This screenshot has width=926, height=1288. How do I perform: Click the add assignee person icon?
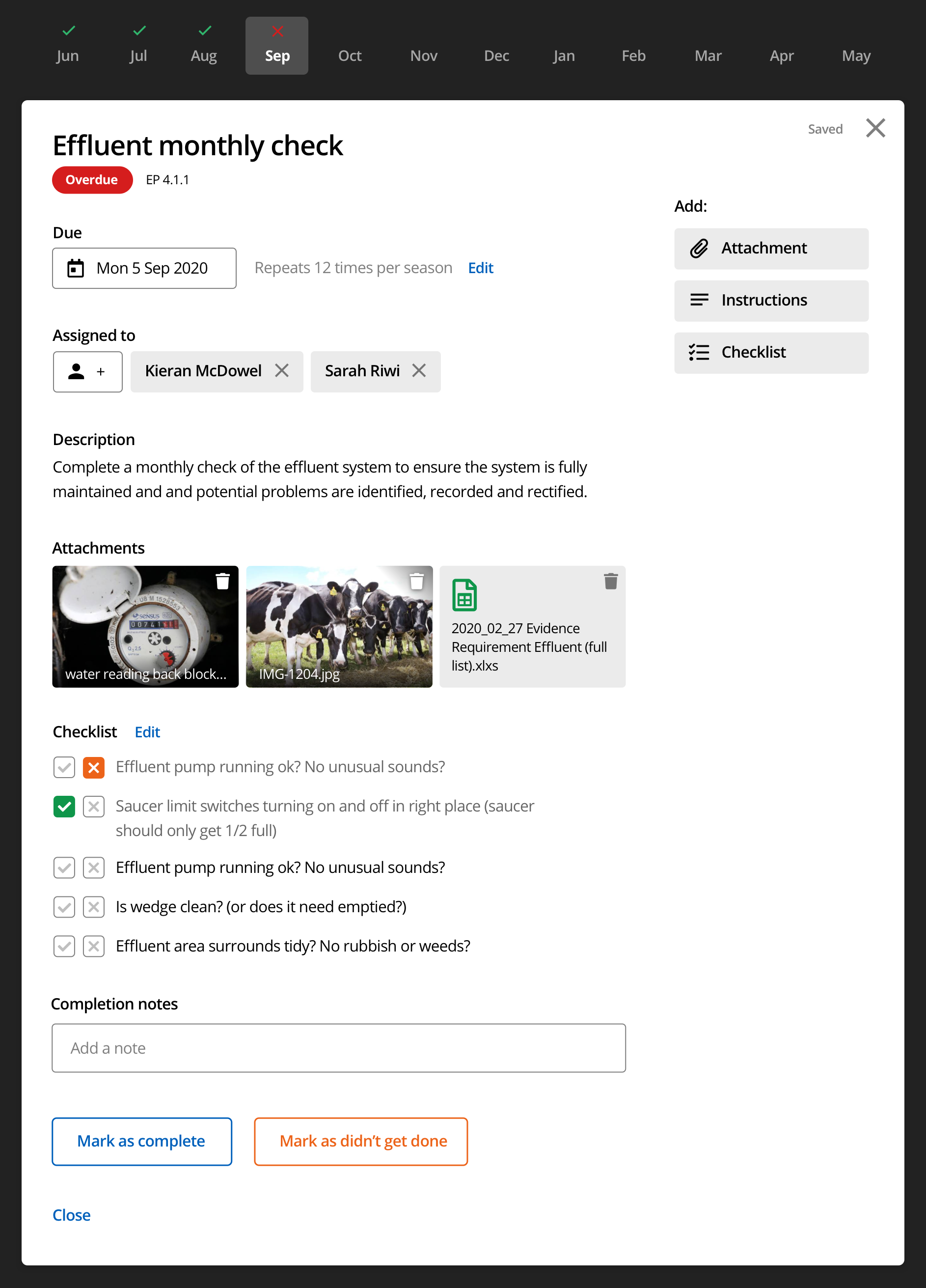pyautogui.click(x=87, y=371)
